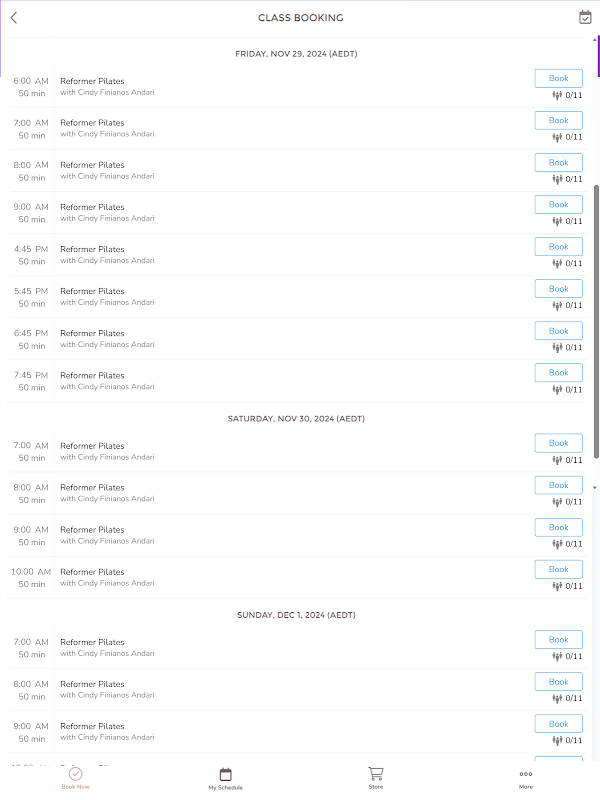Click the scrollbar down arrow
Image resolution: width=600 pixels, height=800 pixels.
pyautogui.click(x=596, y=487)
